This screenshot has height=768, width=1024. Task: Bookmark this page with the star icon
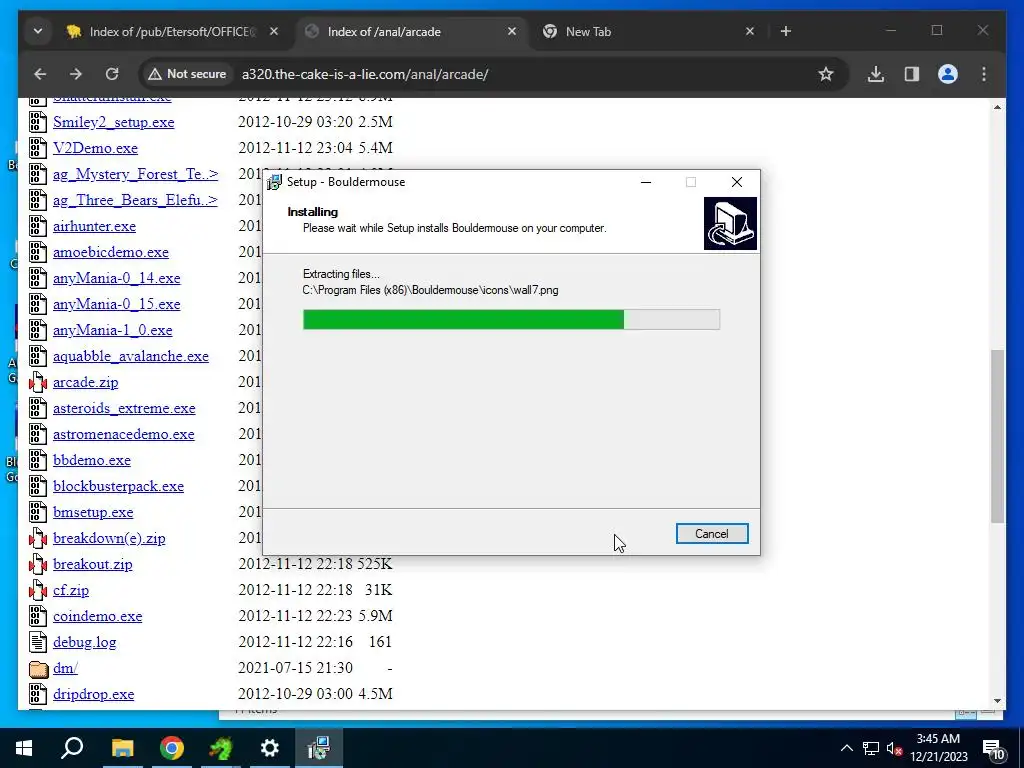point(825,74)
